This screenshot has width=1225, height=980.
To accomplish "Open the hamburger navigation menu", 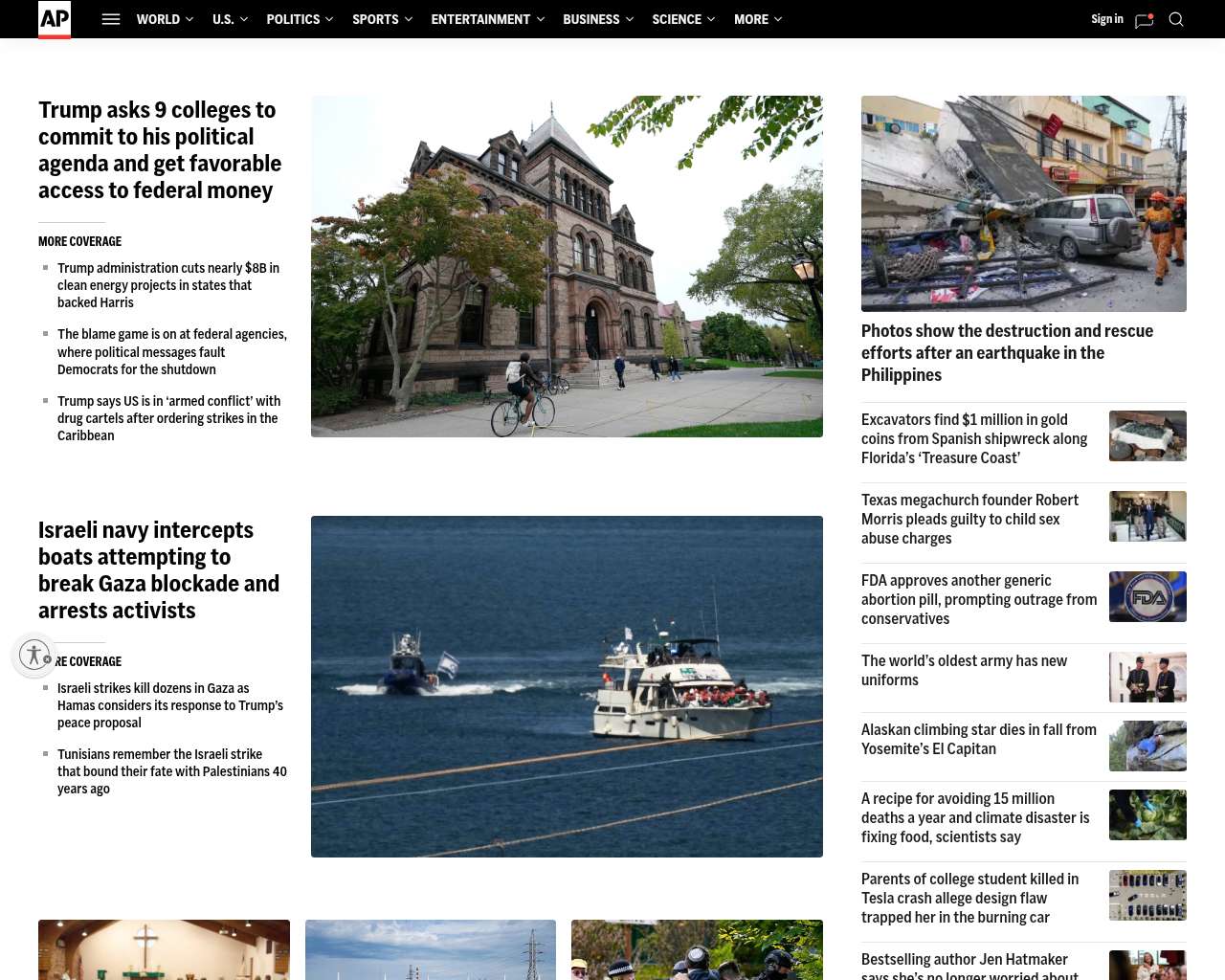I will (x=111, y=19).
